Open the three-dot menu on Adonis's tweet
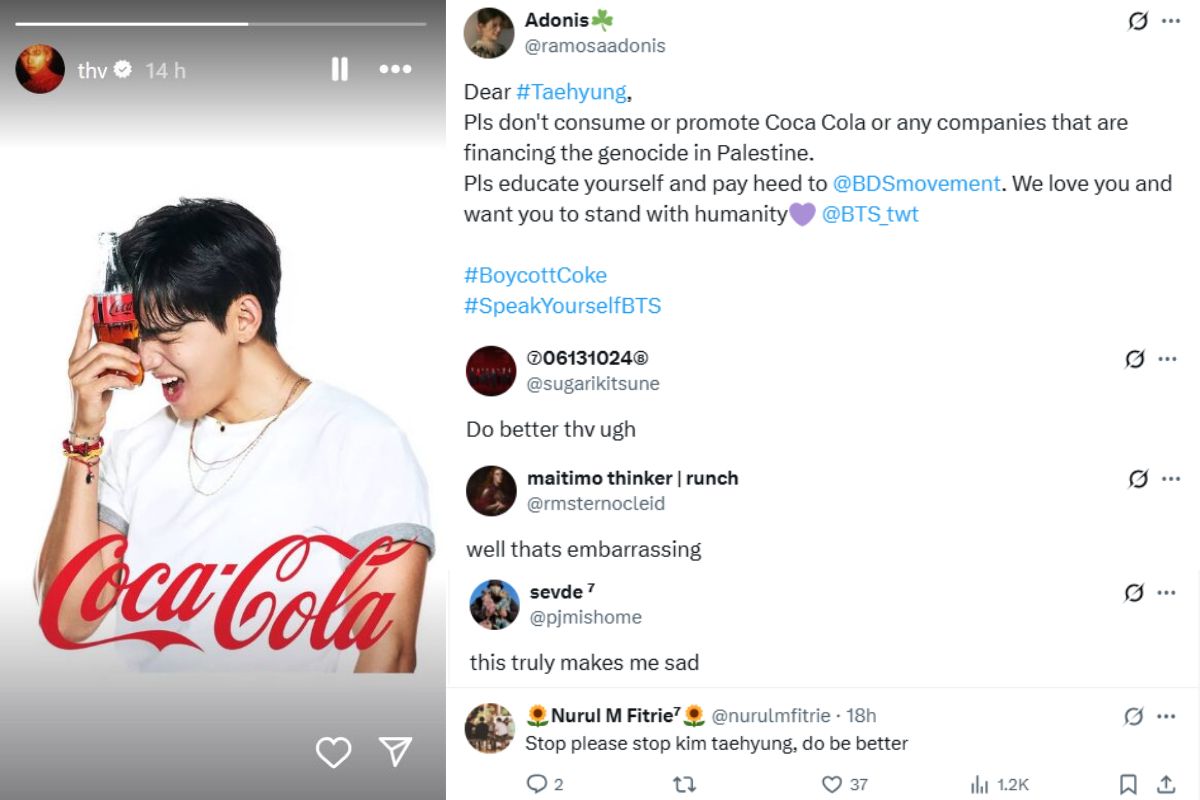The width and height of the screenshot is (1200, 800). [1170, 22]
